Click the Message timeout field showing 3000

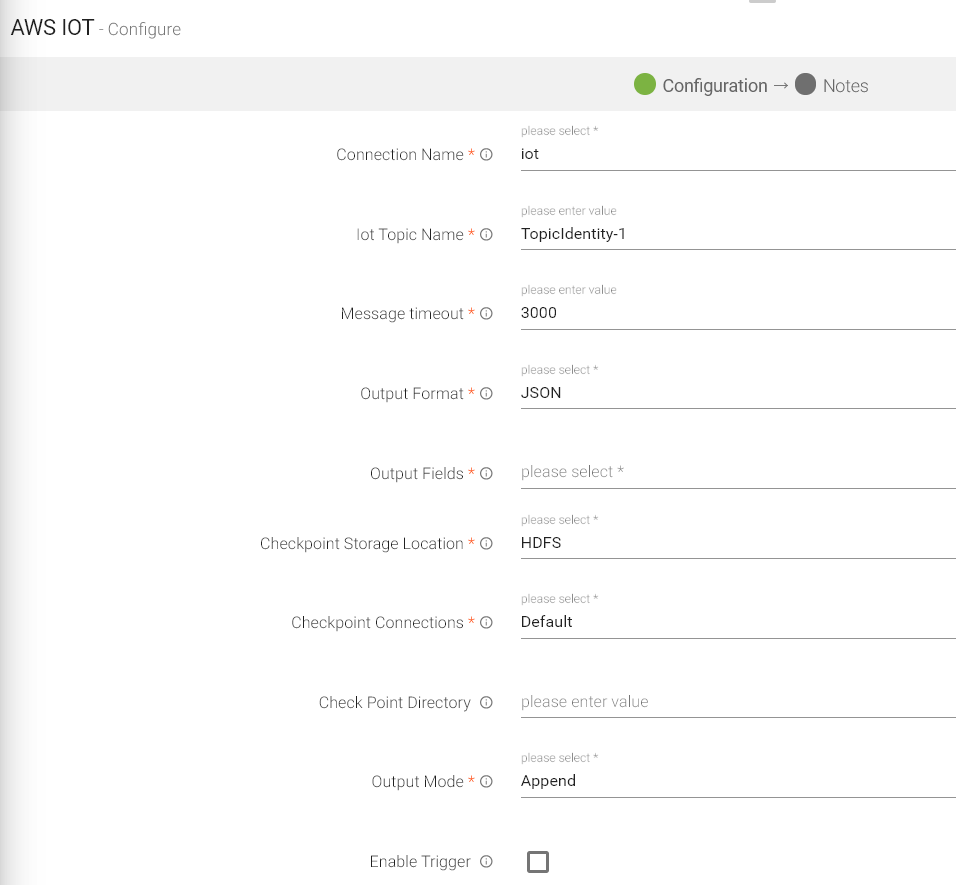coord(737,313)
